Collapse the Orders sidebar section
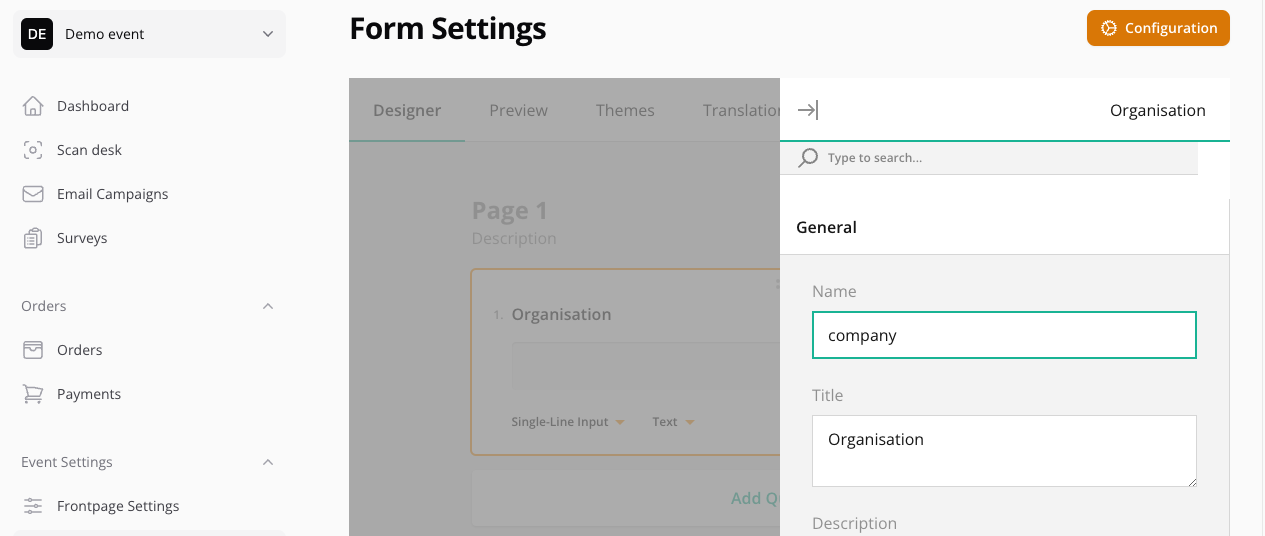1265x536 pixels. coord(267,306)
